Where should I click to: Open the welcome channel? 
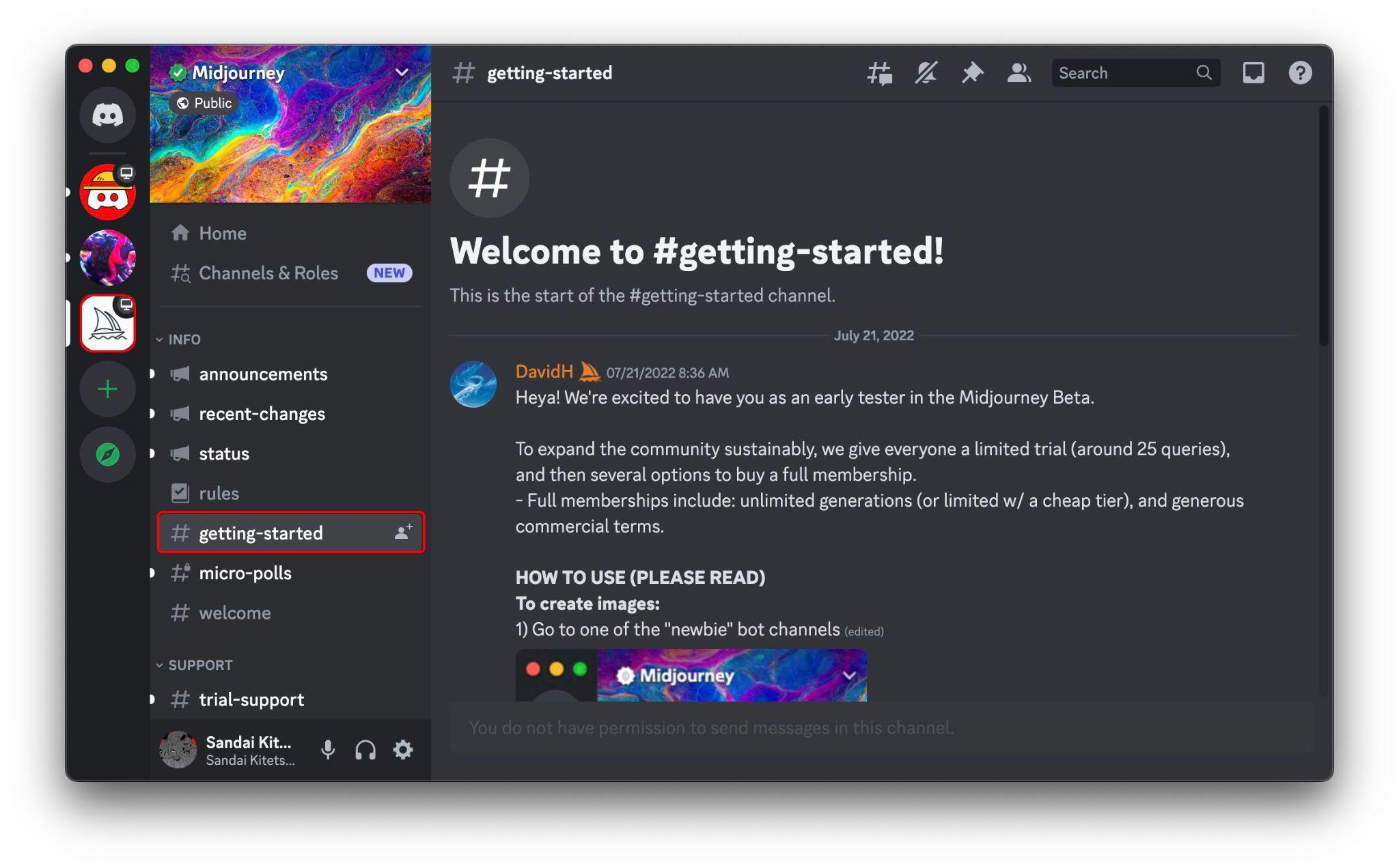(x=290, y=613)
